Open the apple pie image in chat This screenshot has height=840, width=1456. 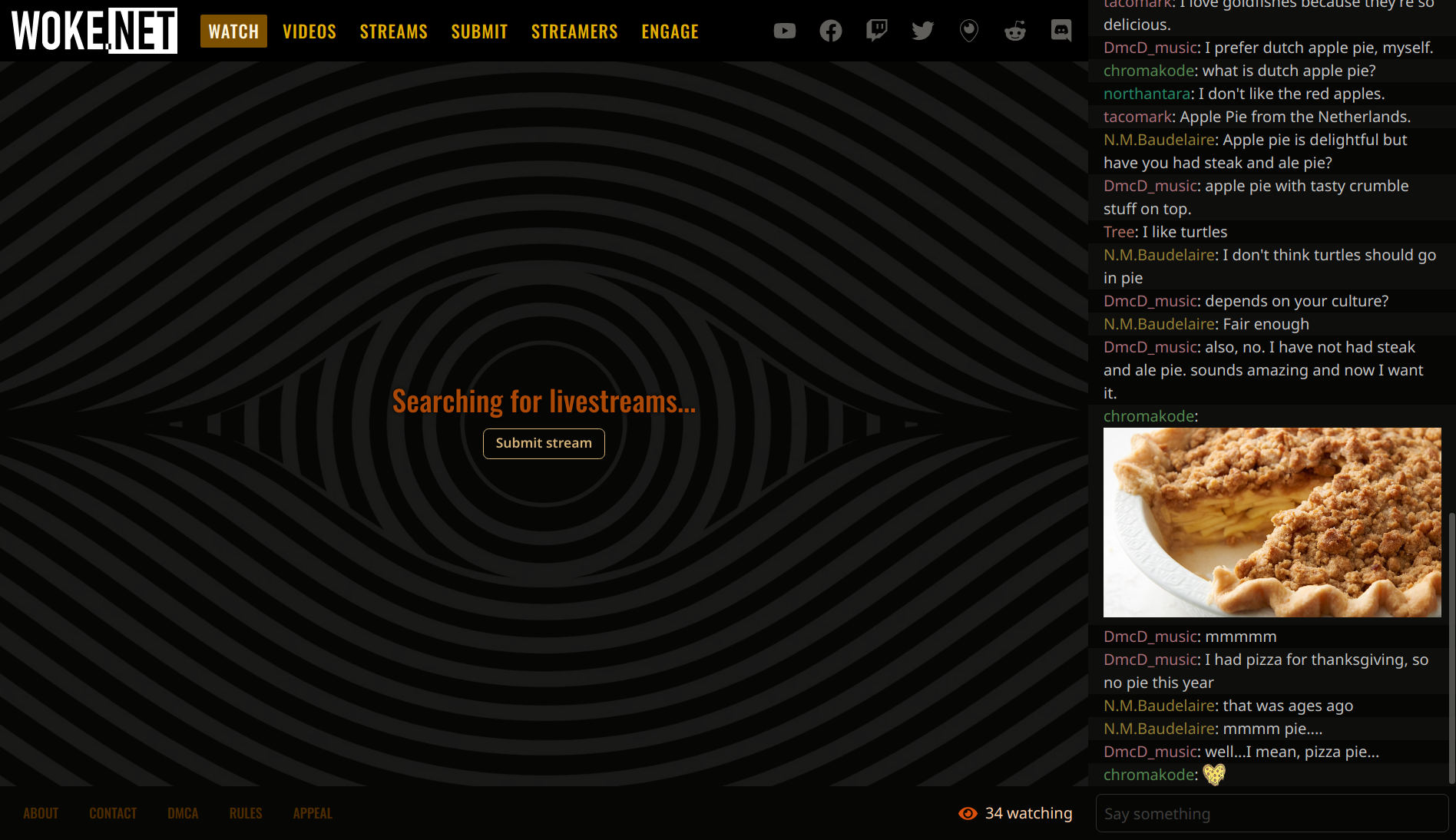point(1272,522)
